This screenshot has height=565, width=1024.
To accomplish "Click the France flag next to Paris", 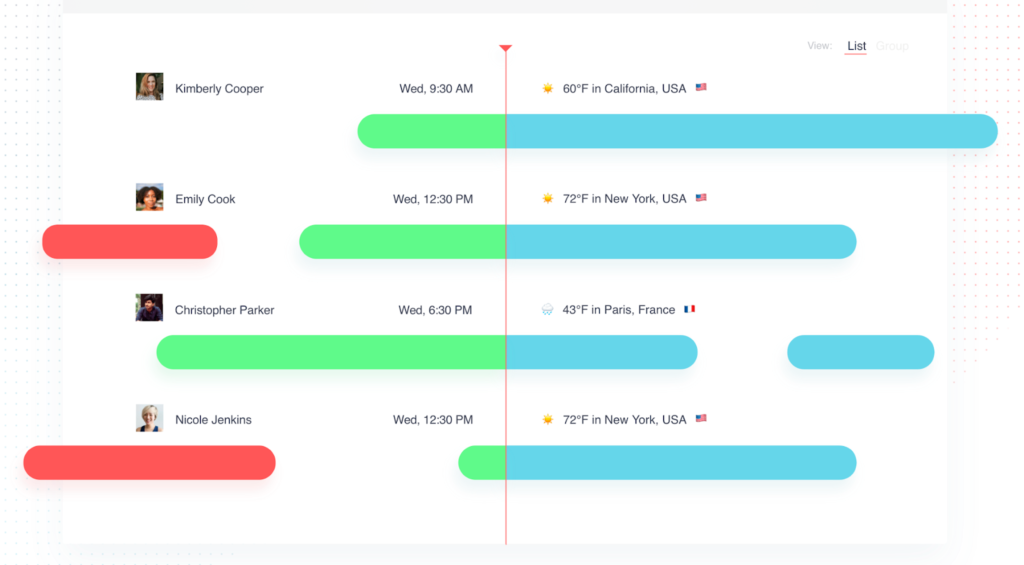I will [x=689, y=308].
